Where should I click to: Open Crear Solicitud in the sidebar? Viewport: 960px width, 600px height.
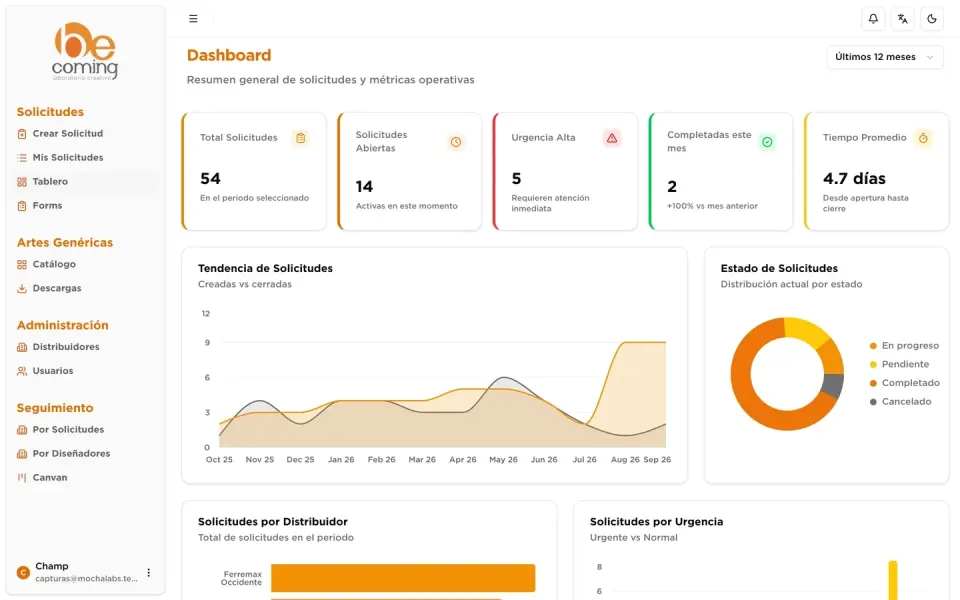click(x=86, y=133)
